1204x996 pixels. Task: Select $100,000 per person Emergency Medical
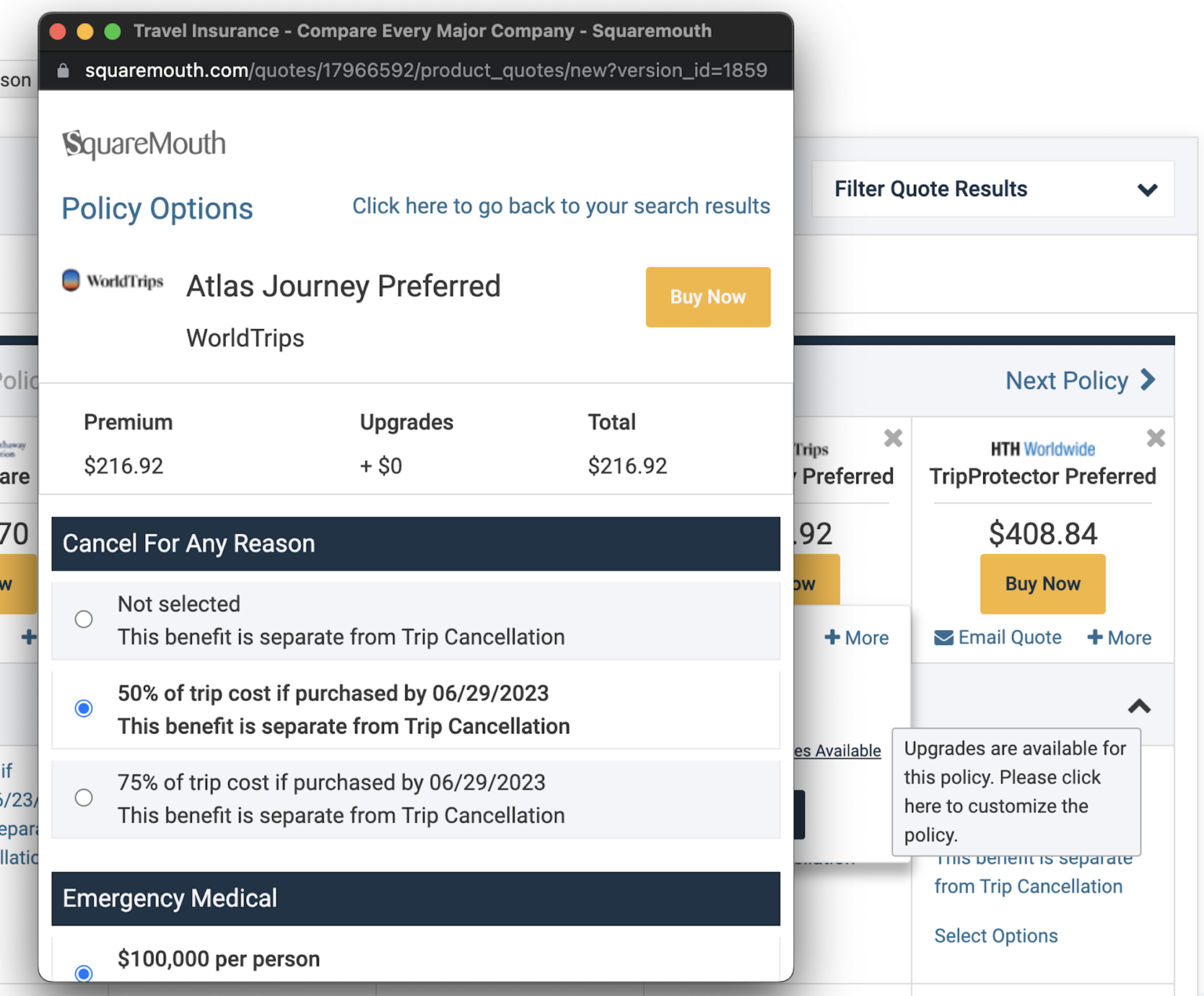pyautogui.click(x=84, y=973)
